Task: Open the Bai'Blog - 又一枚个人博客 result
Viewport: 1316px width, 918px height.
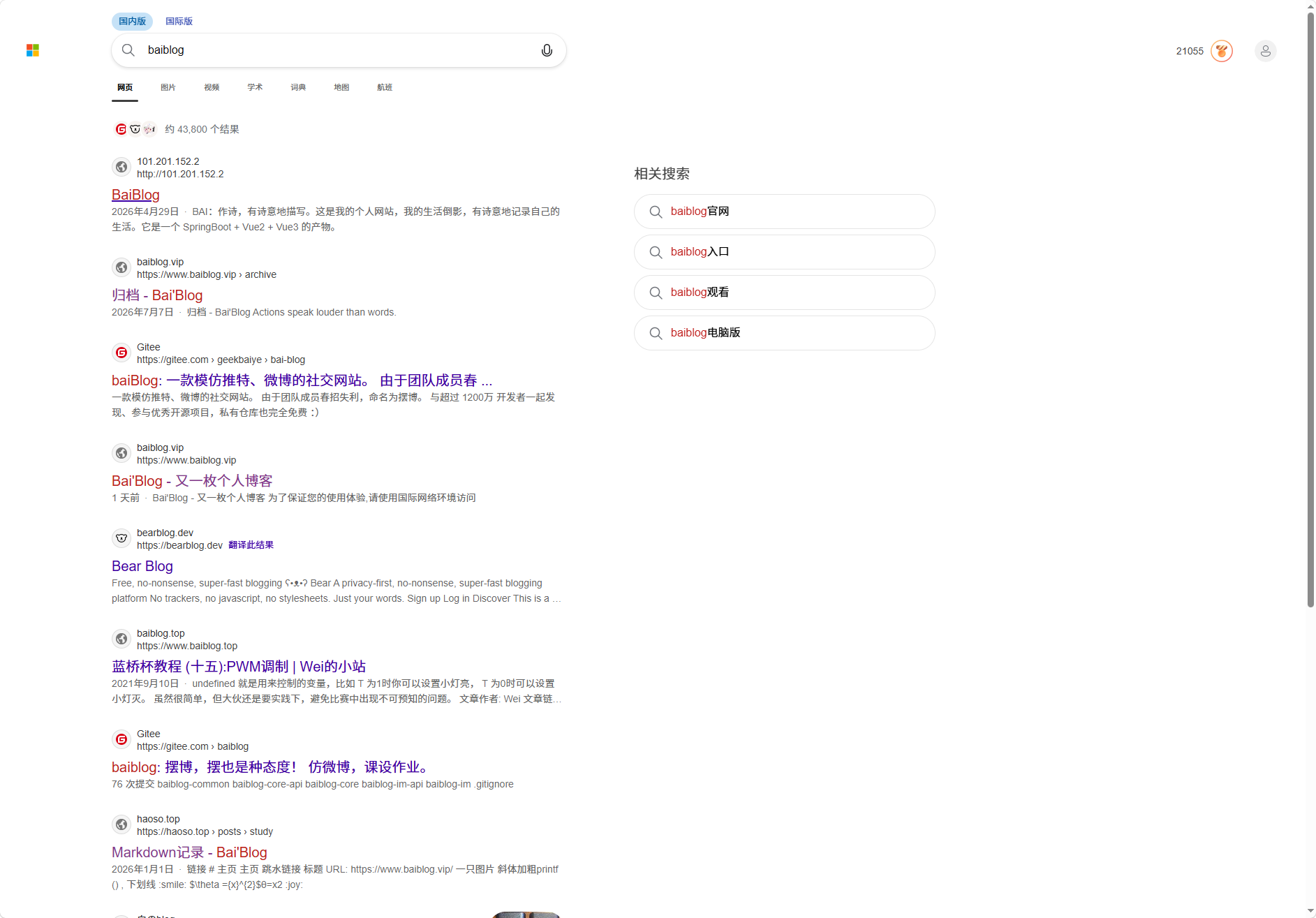Action: point(192,481)
